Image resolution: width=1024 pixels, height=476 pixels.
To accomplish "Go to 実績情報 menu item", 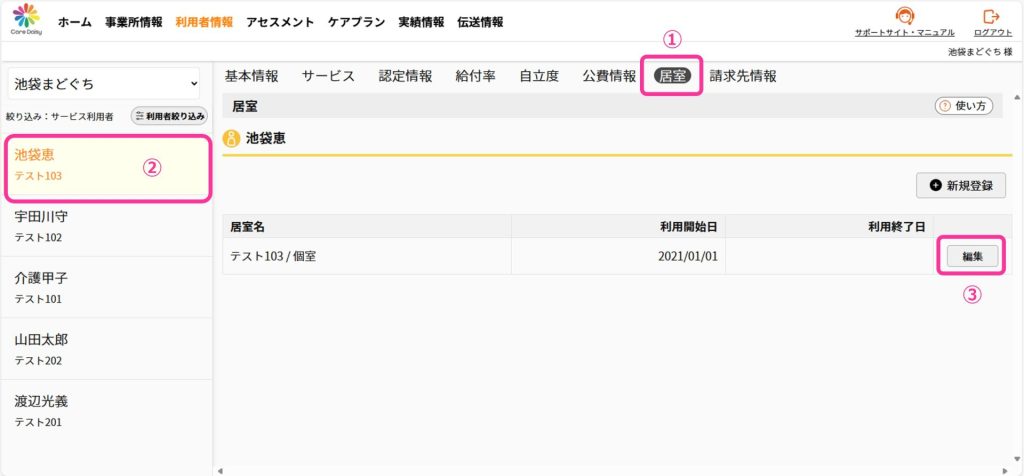I will click(x=421, y=22).
